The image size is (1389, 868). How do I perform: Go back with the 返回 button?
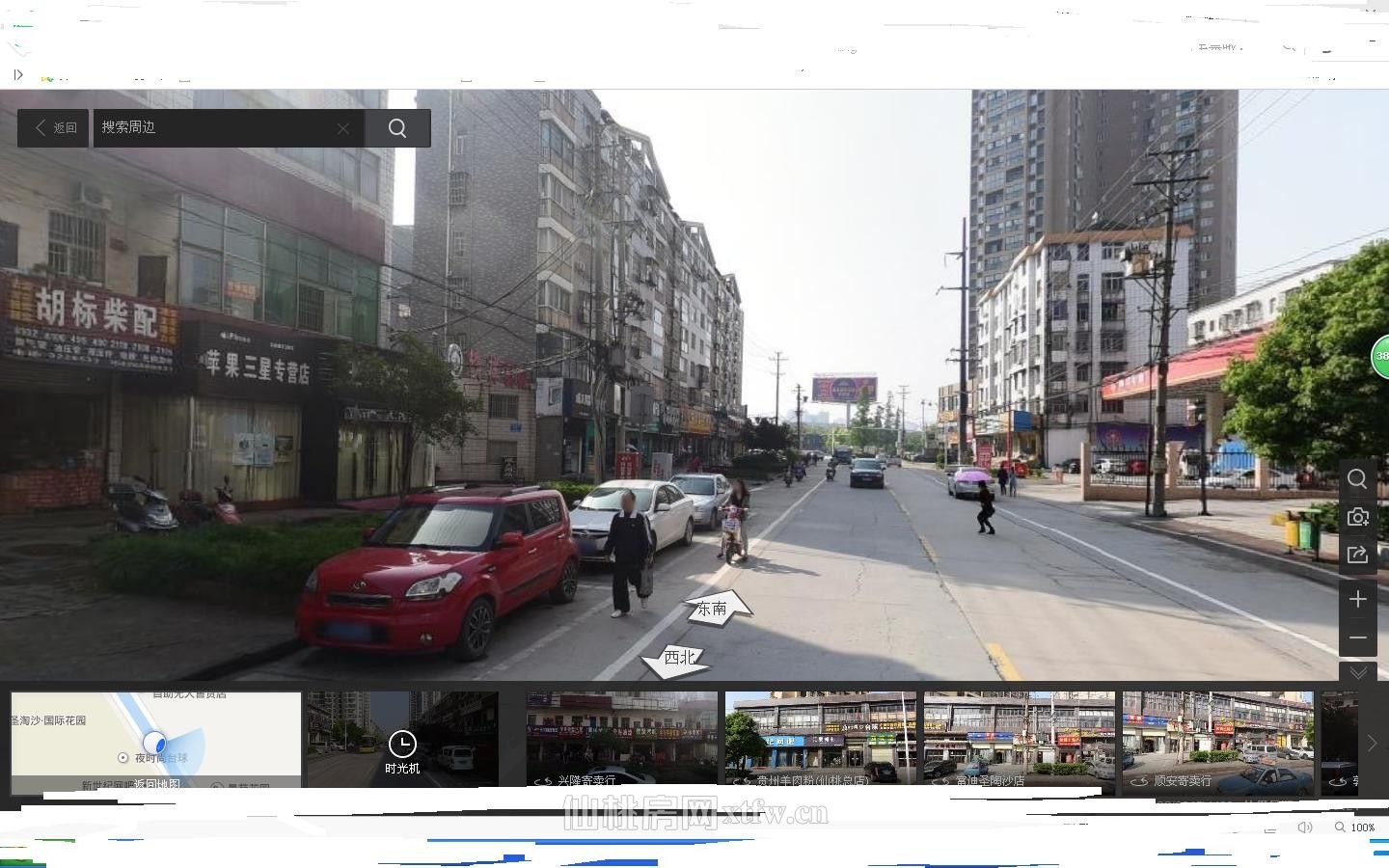55,128
